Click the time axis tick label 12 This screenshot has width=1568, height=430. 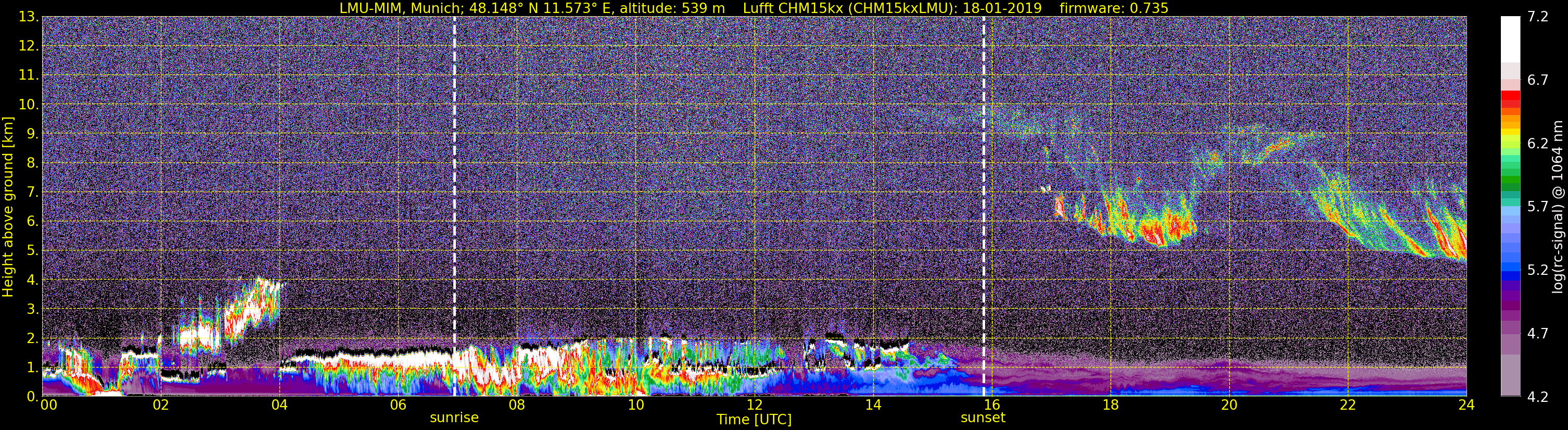(x=754, y=405)
